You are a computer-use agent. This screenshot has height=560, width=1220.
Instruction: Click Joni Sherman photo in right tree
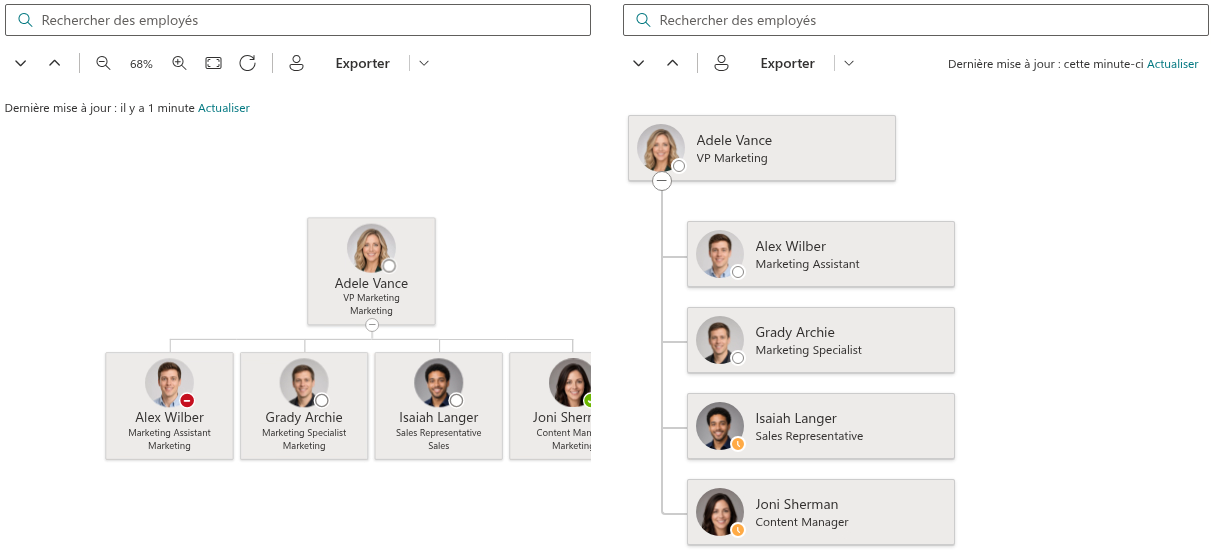point(720,512)
